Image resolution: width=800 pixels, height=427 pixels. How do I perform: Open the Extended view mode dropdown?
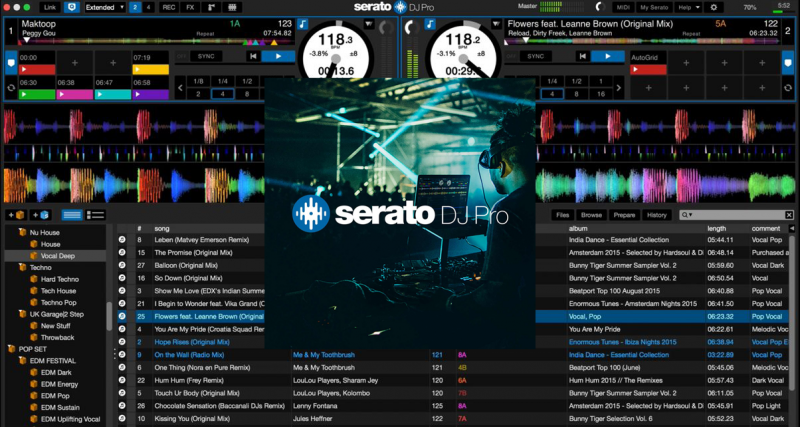[105, 8]
